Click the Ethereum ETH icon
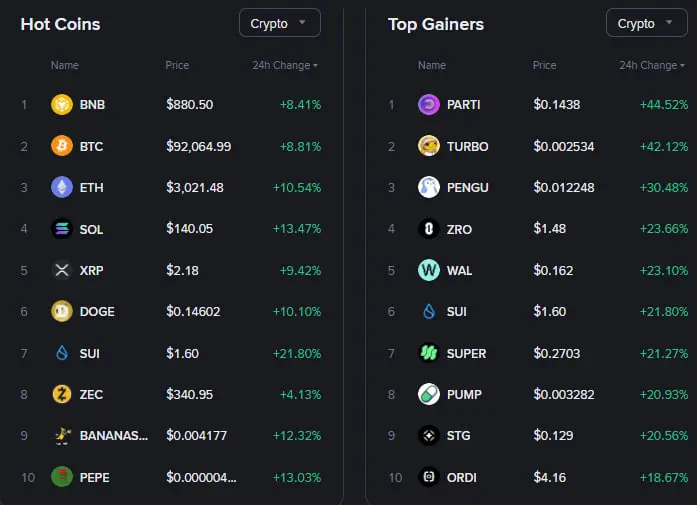Screen dimensions: 697x505 [62, 187]
